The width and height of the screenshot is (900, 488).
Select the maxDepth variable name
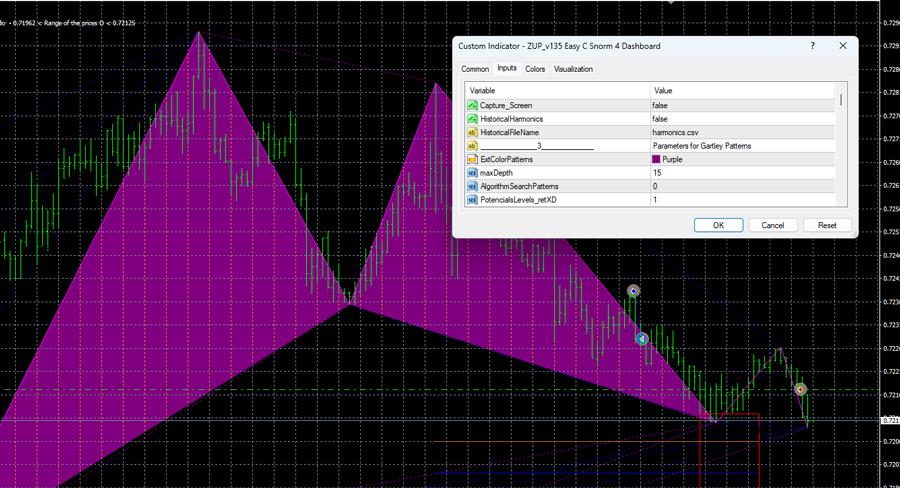(x=496, y=173)
